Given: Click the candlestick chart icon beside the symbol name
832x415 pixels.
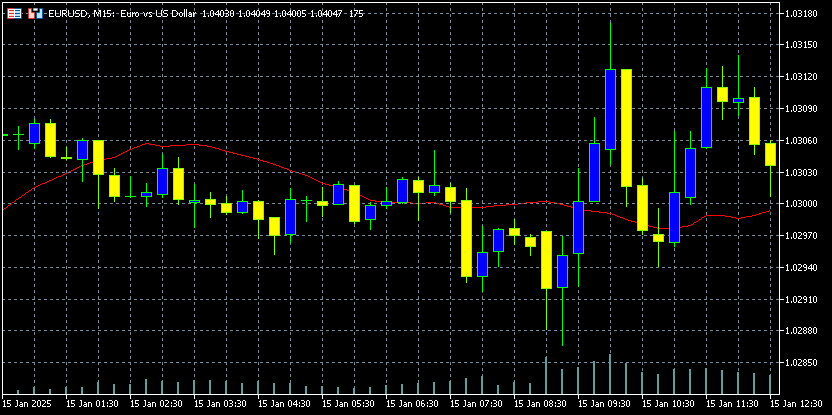Looking at the screenshot, I should [x=35, y=13].
